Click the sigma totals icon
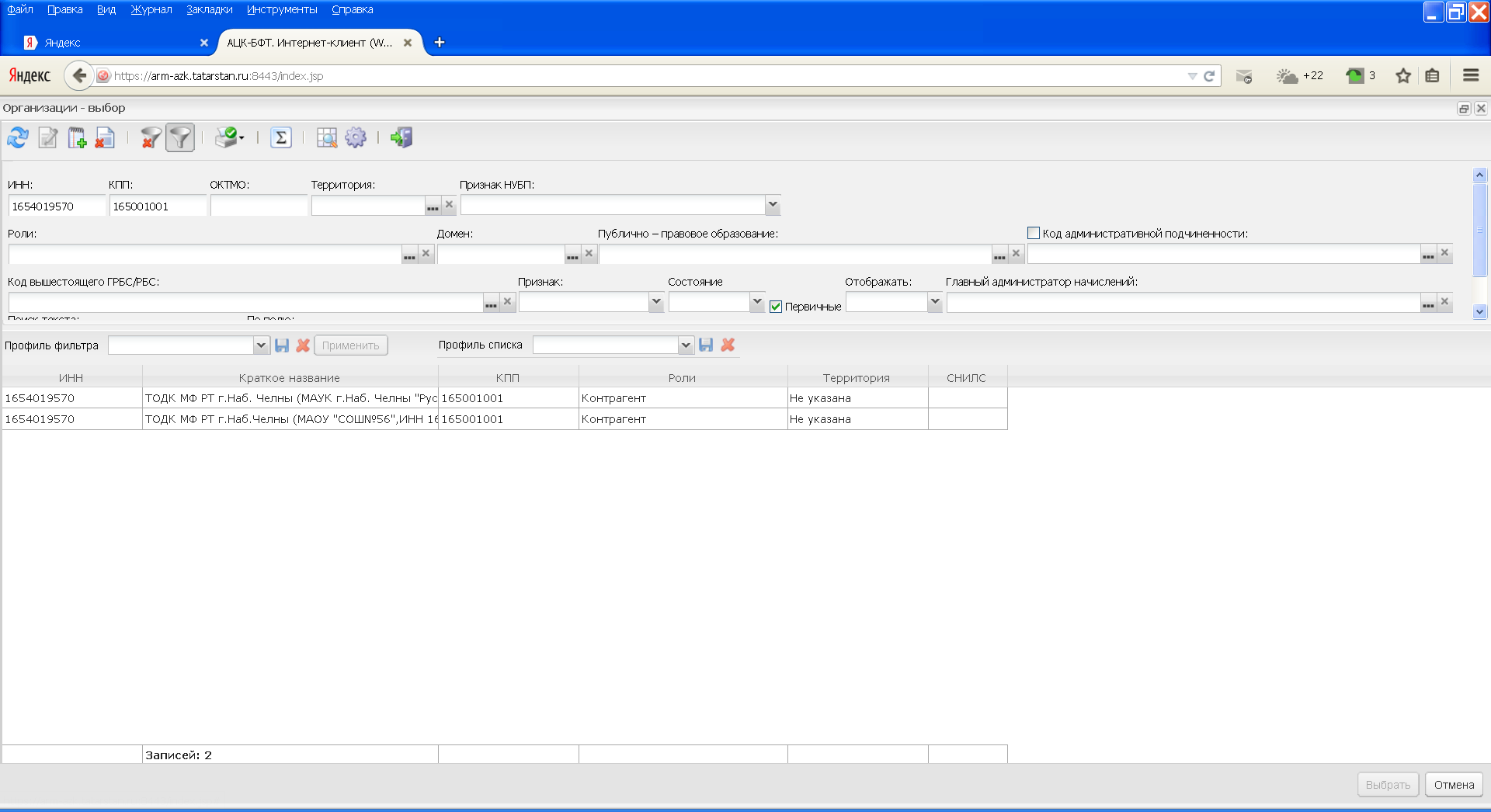The height and width of the screenshot is (812, 1491). pyautogui.click(x=280, y=138)
